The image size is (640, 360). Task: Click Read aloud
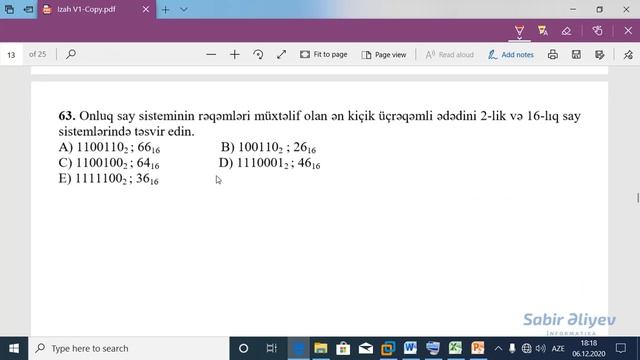point(449,54)
